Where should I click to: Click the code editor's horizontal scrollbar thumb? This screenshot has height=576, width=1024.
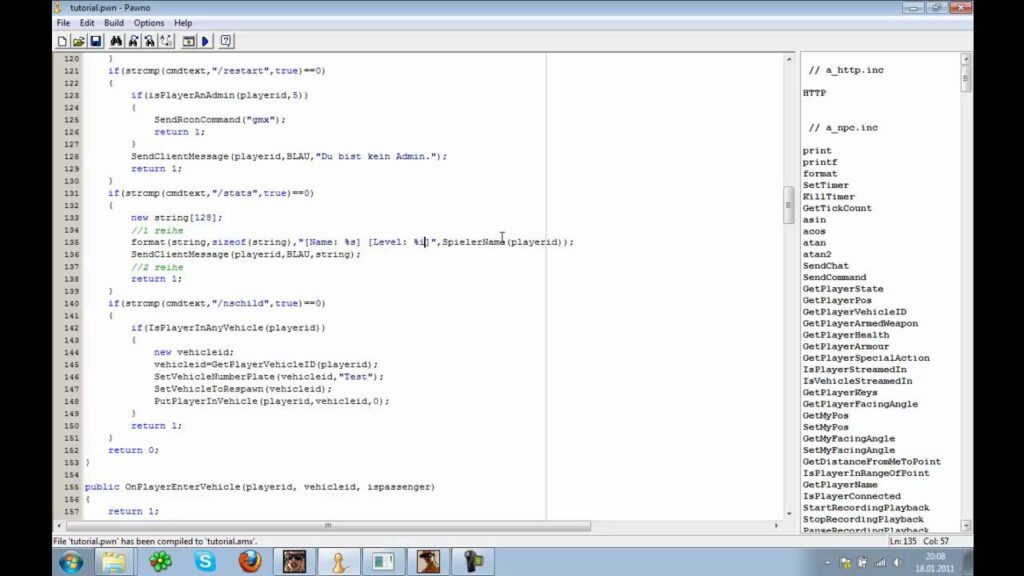[x=326, y=525]
